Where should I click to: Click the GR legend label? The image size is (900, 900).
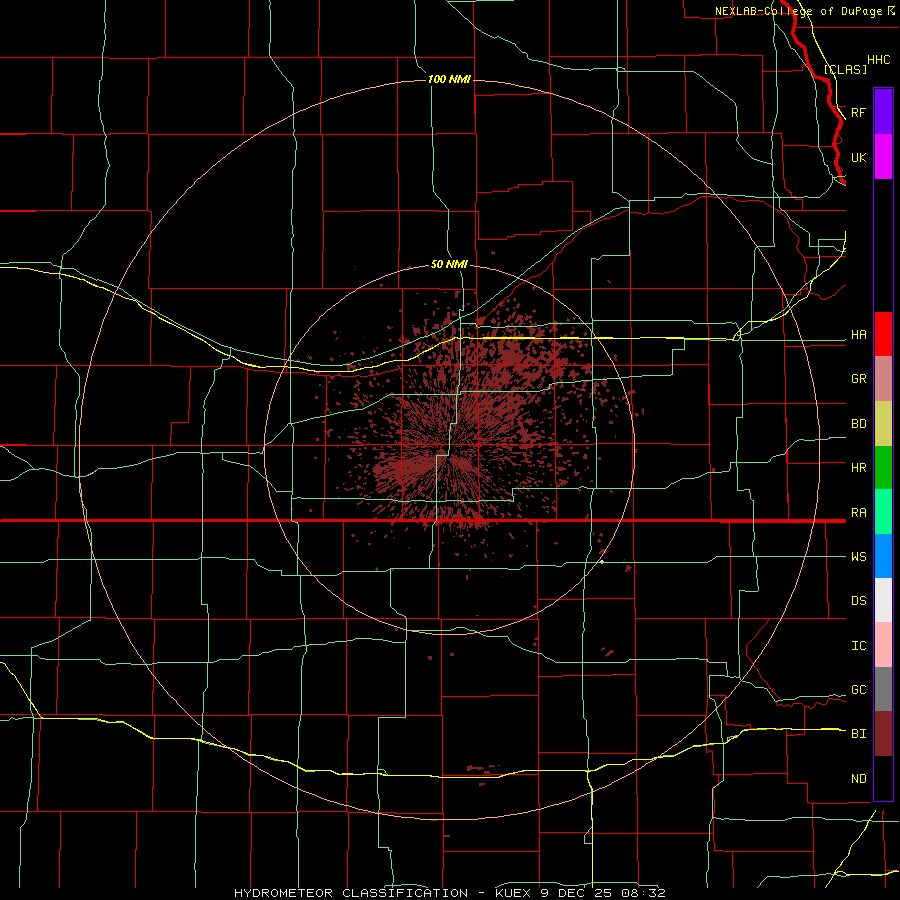(x=858, y=379)
